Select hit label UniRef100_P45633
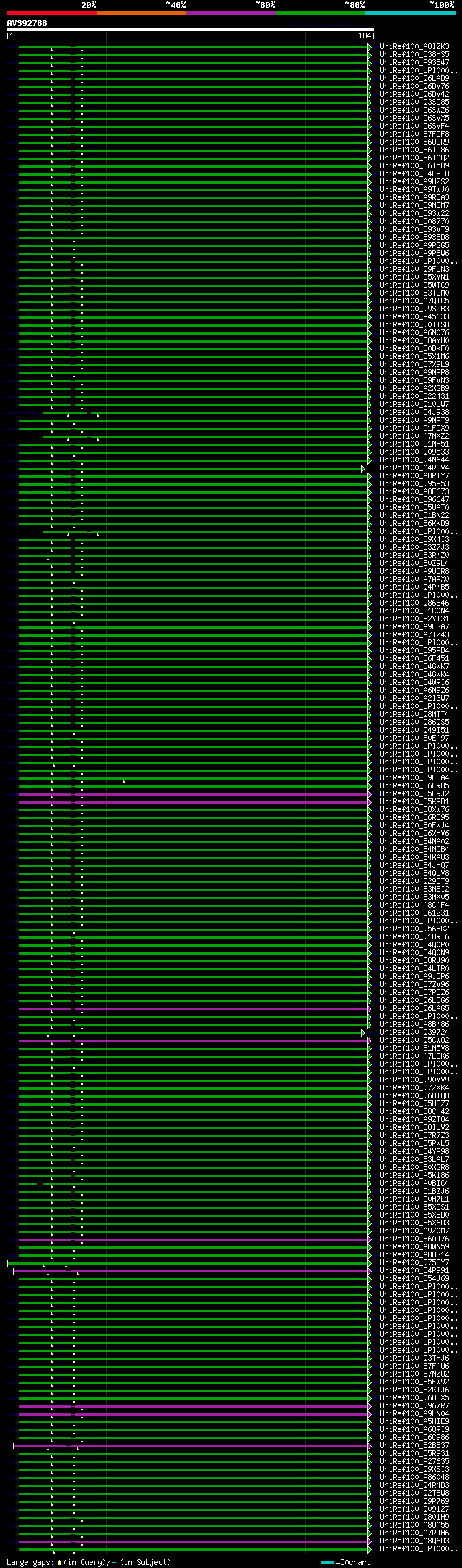Viewport: 462px width, 1568px height. [x=414, y=317]
